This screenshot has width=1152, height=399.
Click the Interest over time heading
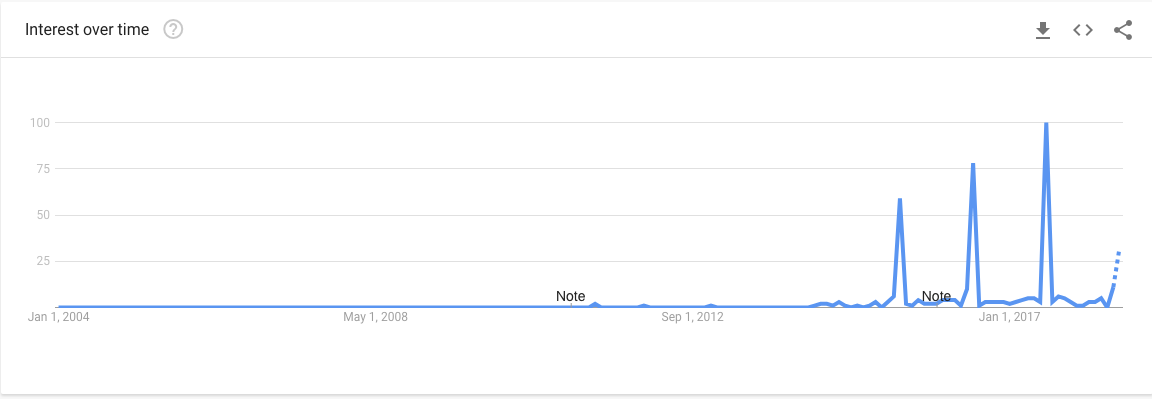[87, 29]
